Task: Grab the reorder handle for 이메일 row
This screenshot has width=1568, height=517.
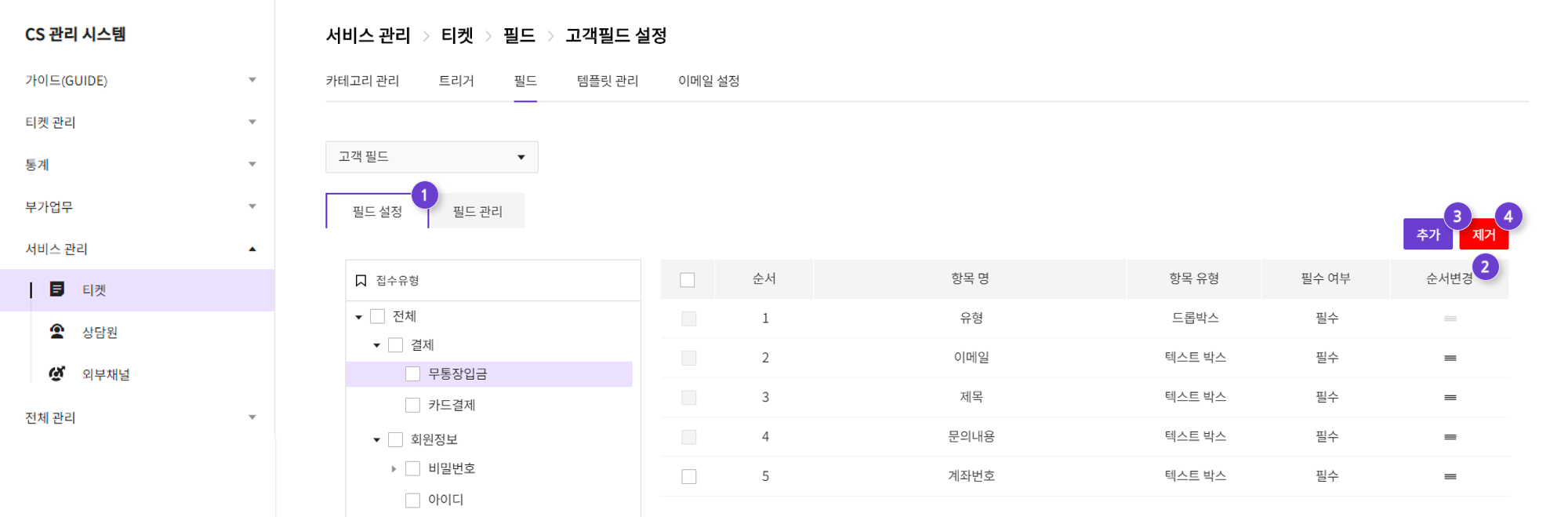Action: click(1450, 358)
